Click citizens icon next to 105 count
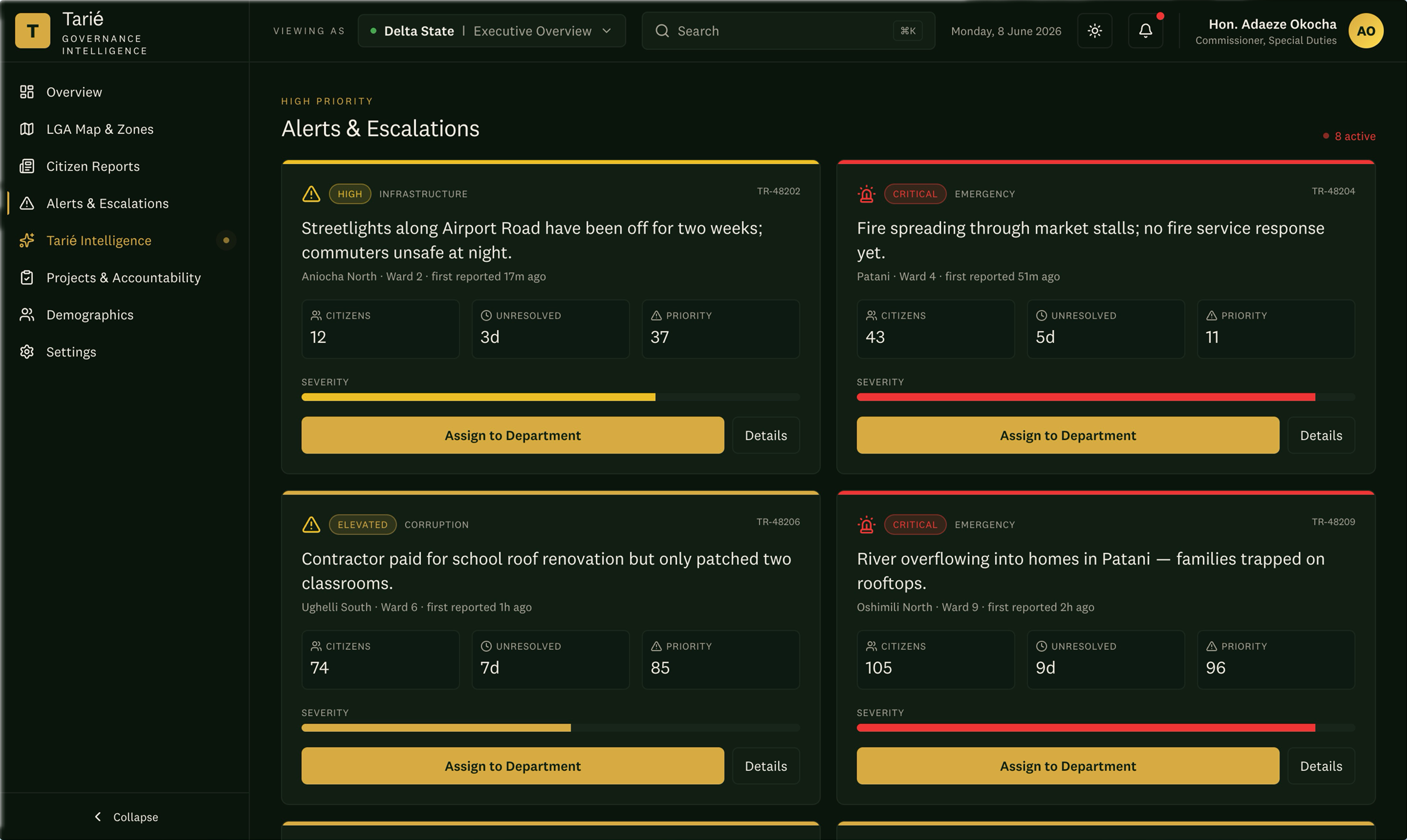The image size is (1407, 840). [x=871, y=646]
